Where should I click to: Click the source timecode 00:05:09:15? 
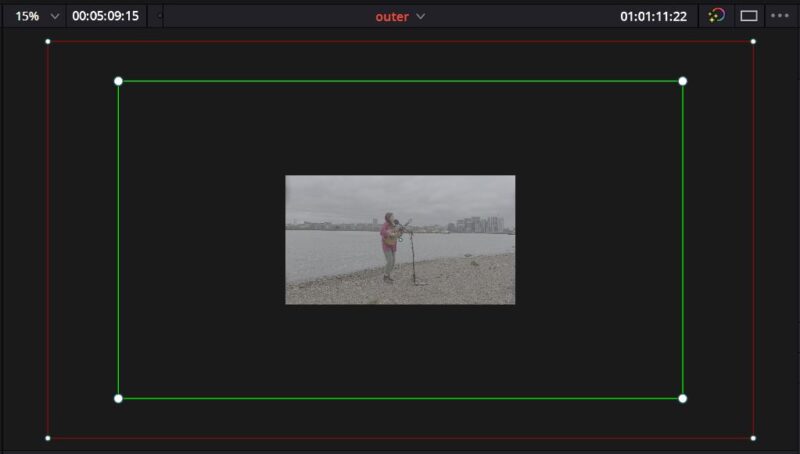pos(106,16)
